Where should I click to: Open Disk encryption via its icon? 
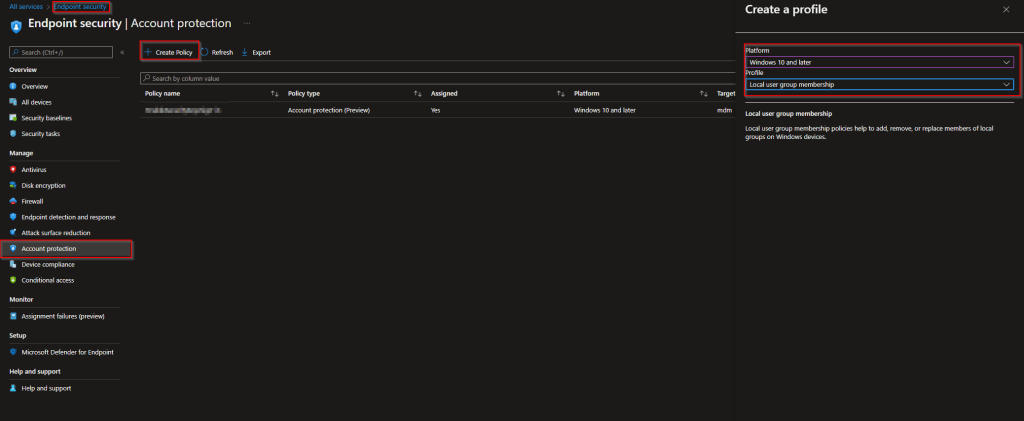13,185
